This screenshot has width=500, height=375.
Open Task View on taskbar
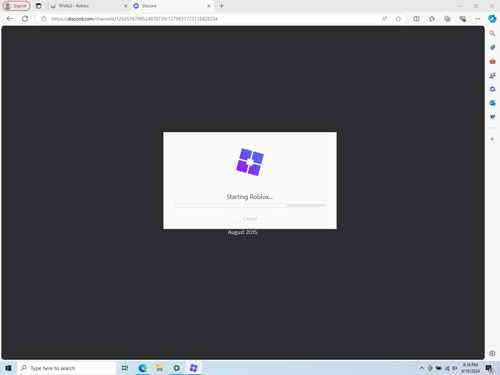point(125,368)
